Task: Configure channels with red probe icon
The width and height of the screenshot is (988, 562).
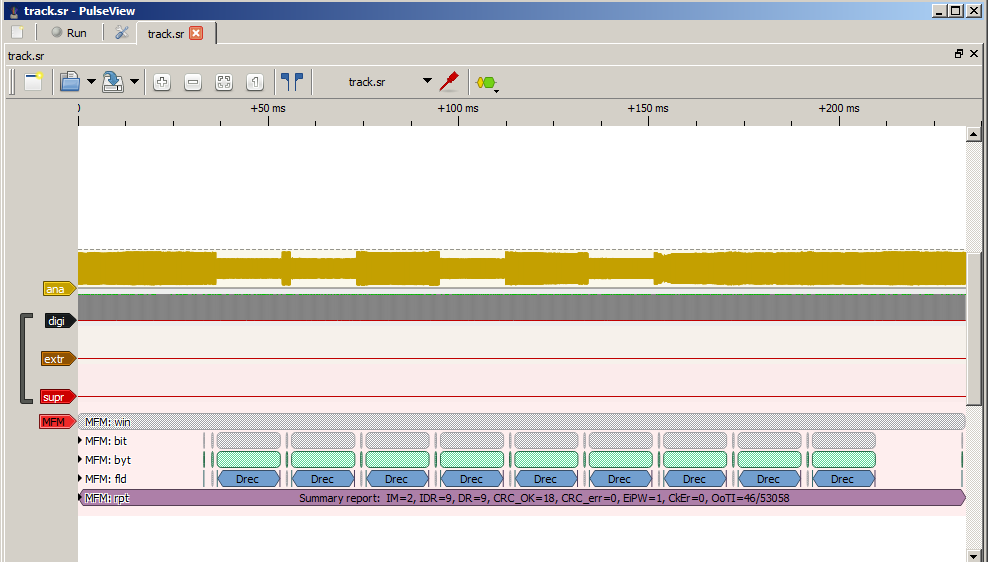Action: click(449, 81)
